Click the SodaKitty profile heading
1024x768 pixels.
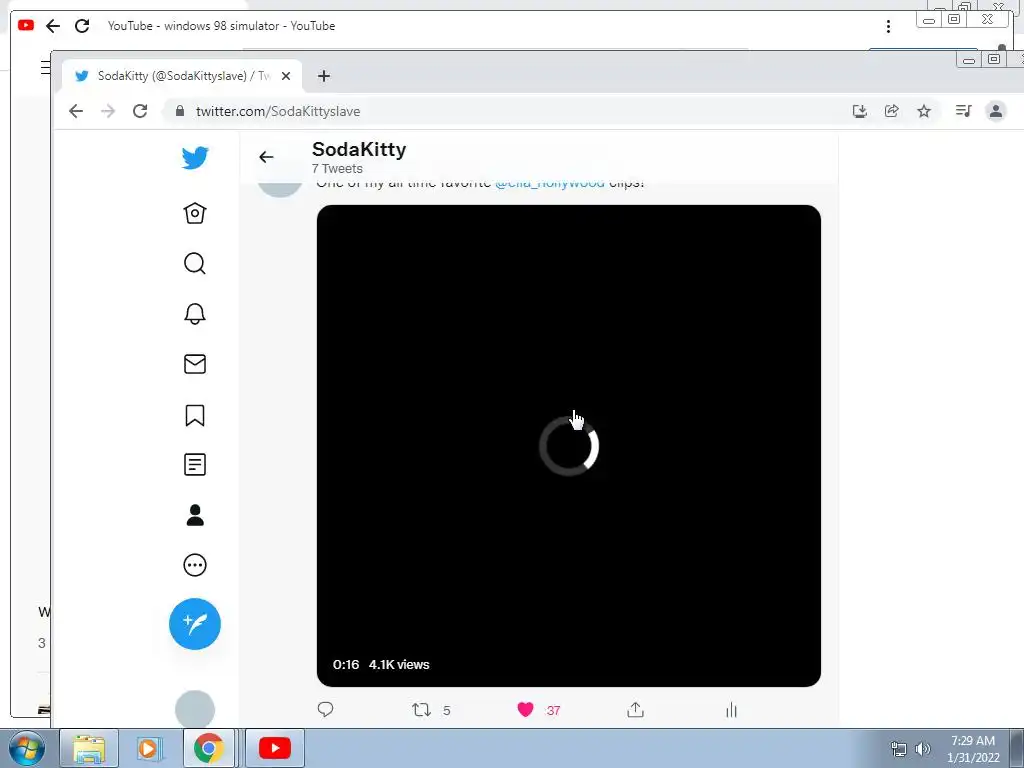(359, 150)
